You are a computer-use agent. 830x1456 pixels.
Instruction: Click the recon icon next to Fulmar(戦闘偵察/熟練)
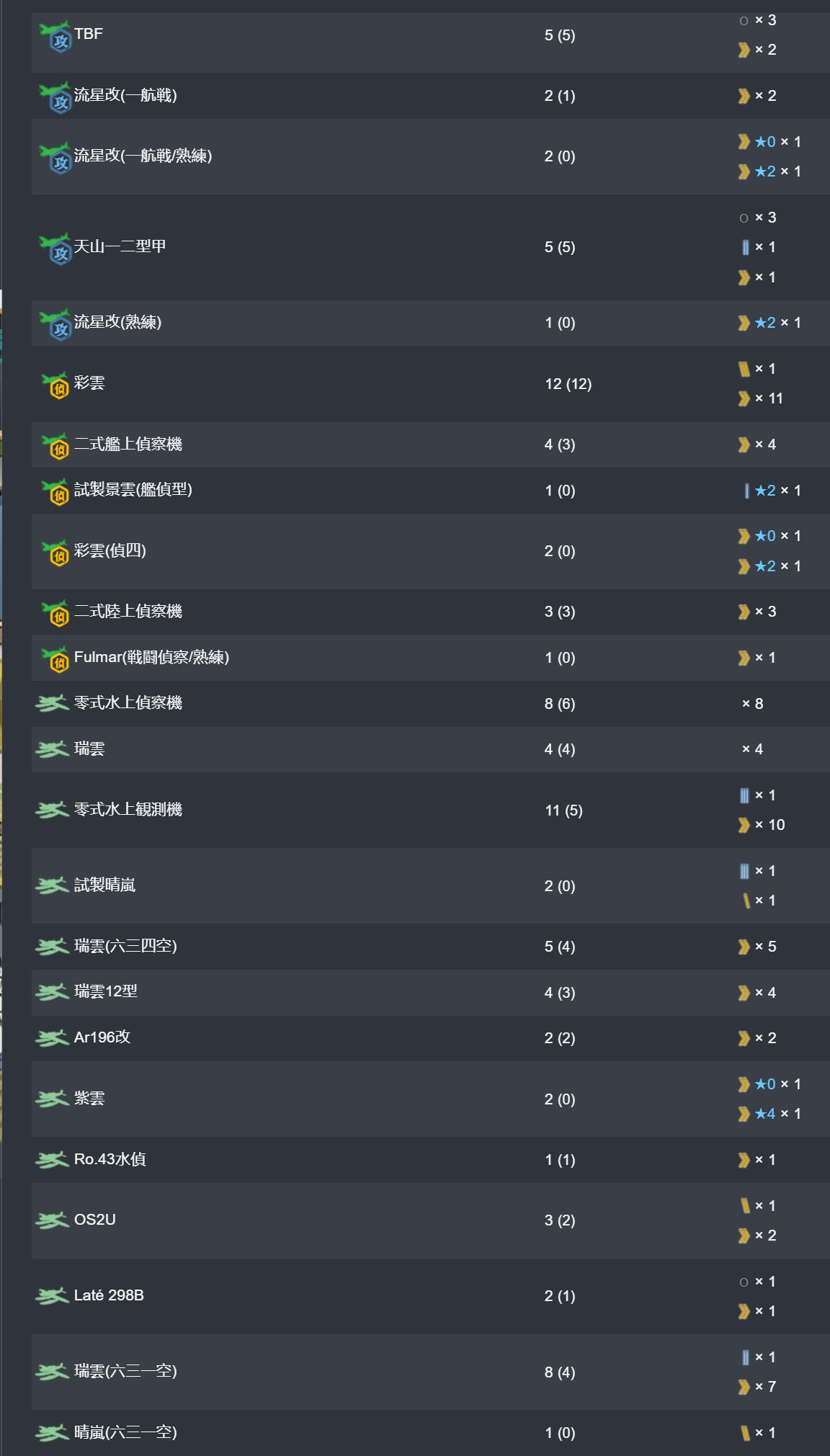pyautogui.click(x=55, y=658)
